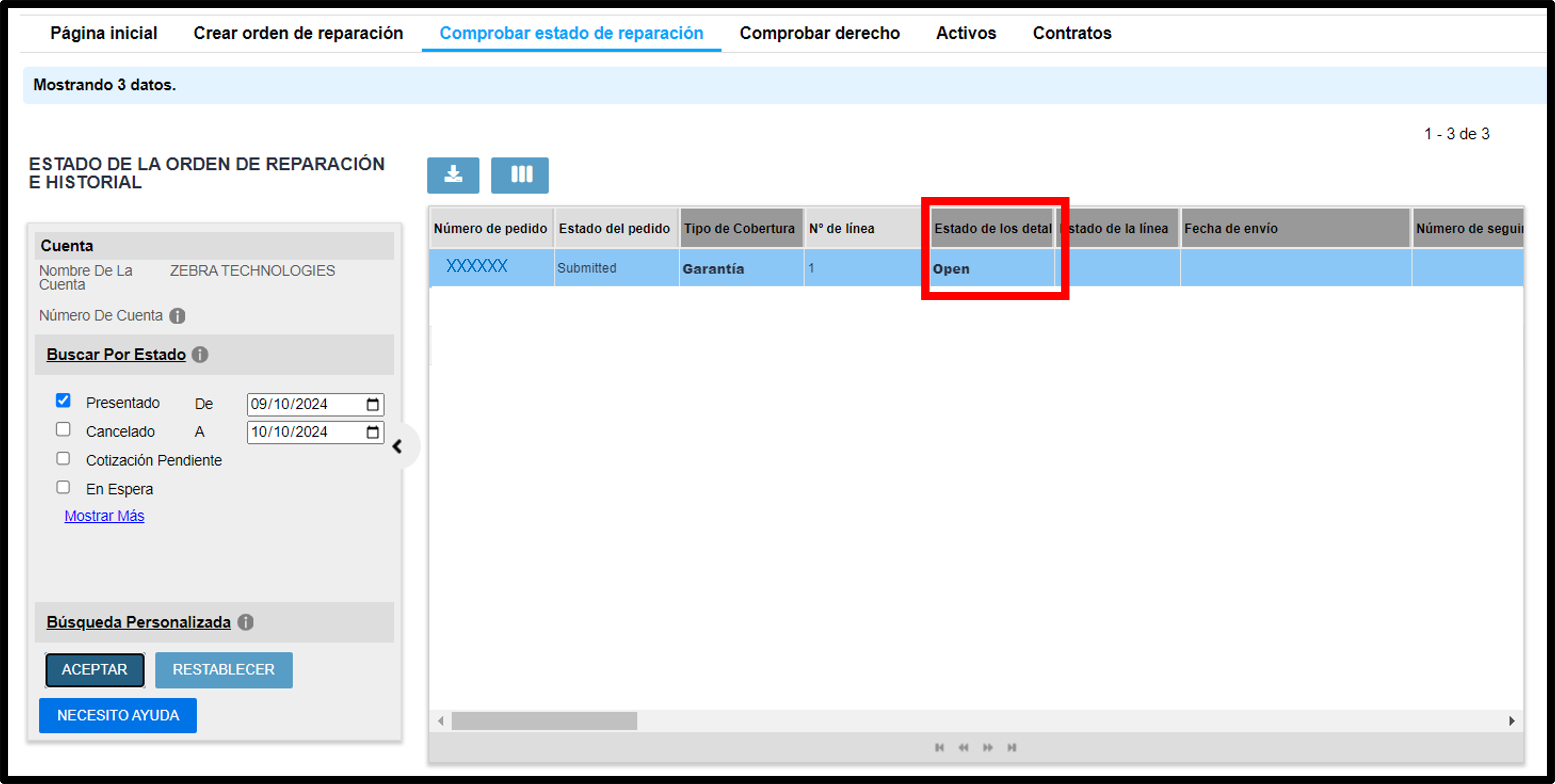1555x784 pixels.
Task: Go to next page of results
Action: tap(988, 747)
